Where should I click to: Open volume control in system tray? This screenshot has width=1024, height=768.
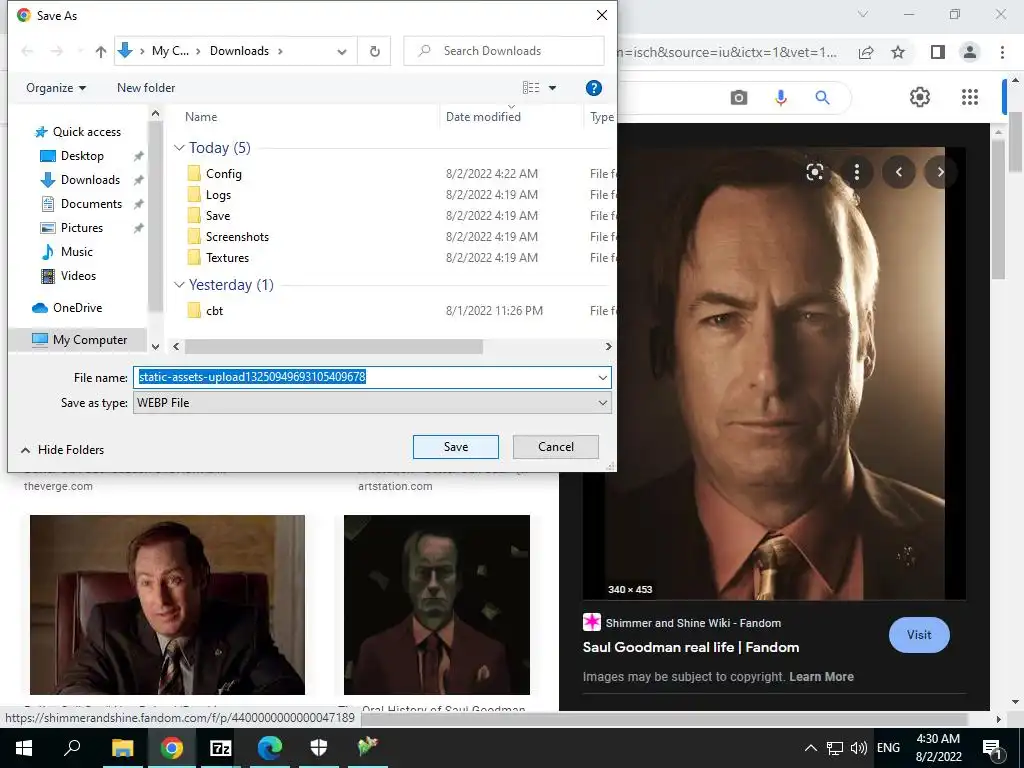click(859, 748)
